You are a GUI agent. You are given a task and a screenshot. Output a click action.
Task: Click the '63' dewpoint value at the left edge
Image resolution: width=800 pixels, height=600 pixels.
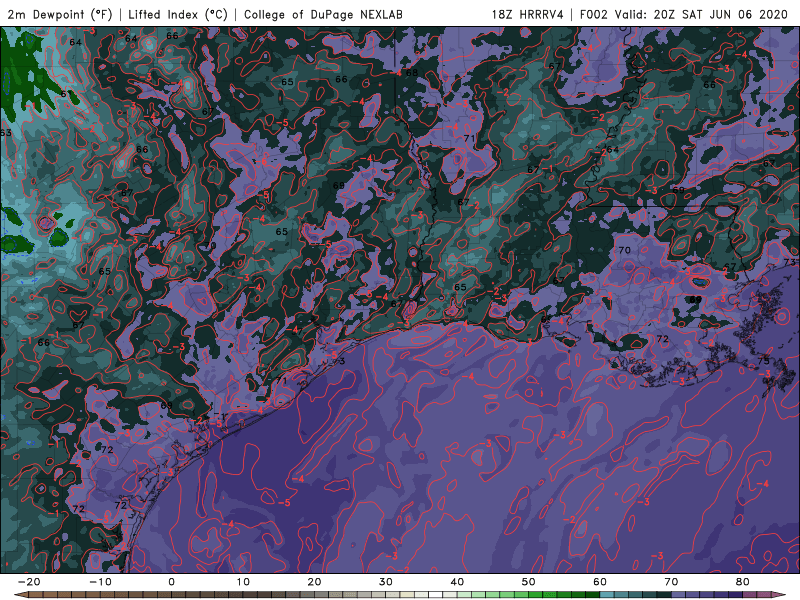(x=6, y=133)
